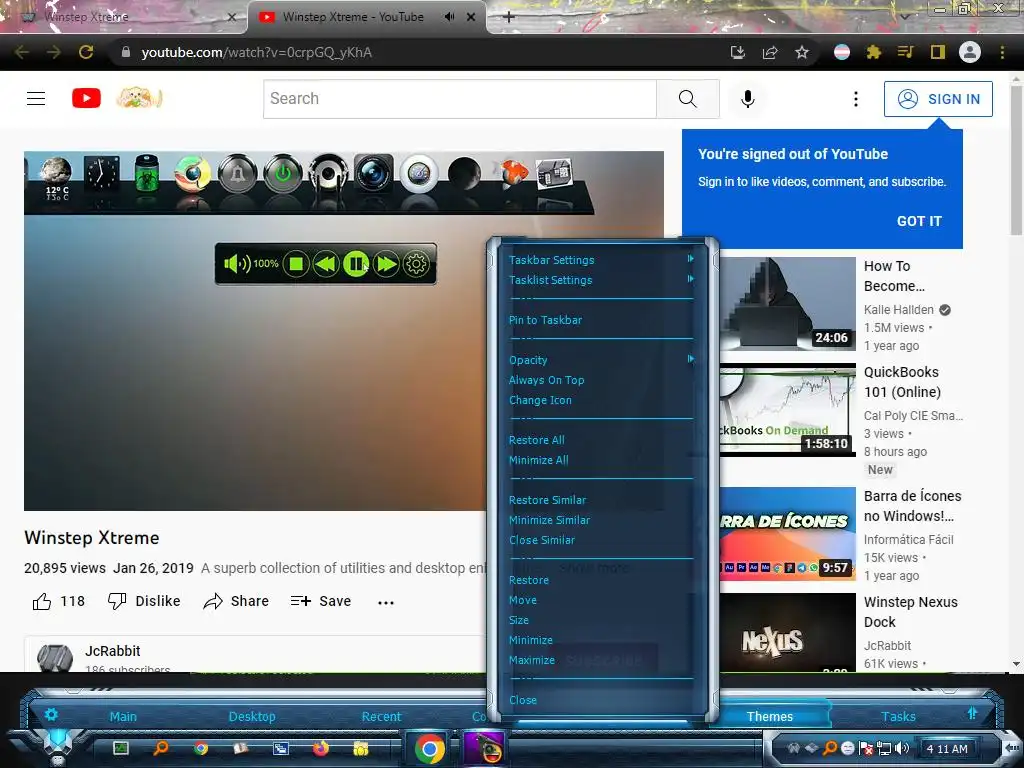Viewport: 1024px width, 768px height.
Task: Click the network monitor icon in system tray
Action: point(884,748)
